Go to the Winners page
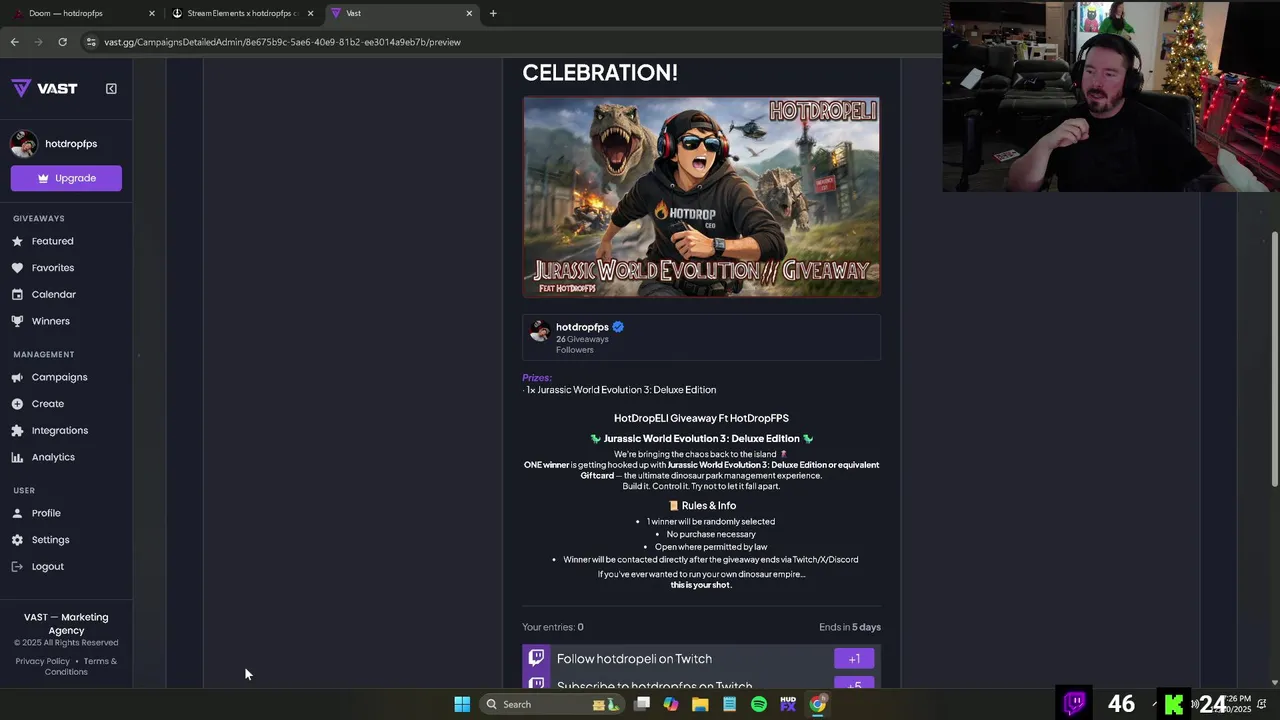The image size is (1280, 720). tap(50, 321)
